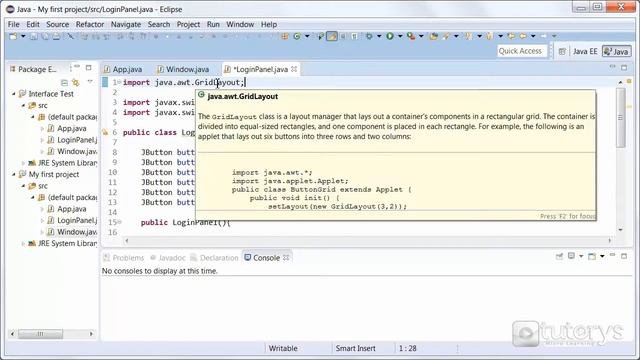
Task: Open the Source menu
Action: (58, 24)
